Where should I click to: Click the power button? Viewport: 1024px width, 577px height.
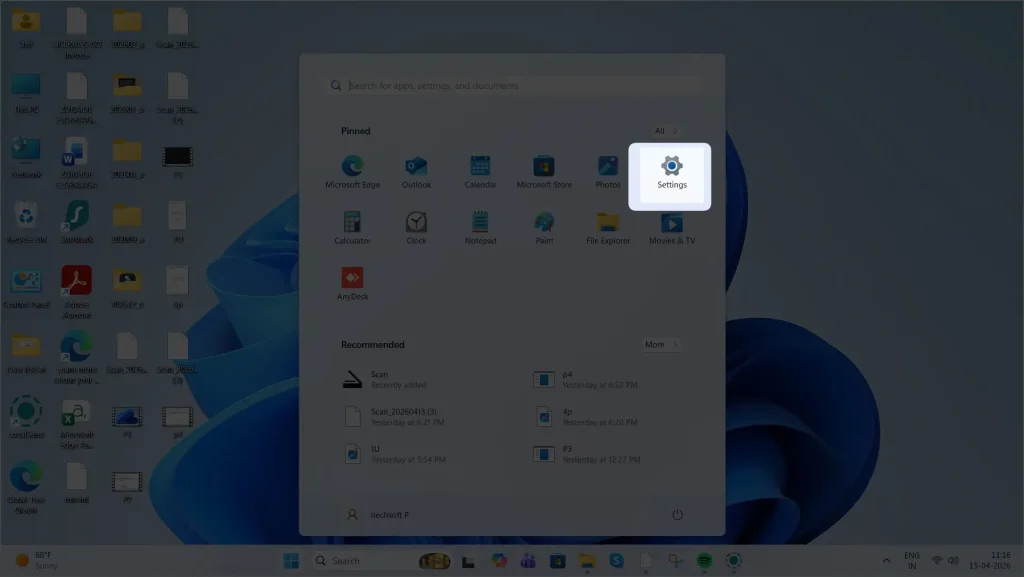(x=678, y=514)
